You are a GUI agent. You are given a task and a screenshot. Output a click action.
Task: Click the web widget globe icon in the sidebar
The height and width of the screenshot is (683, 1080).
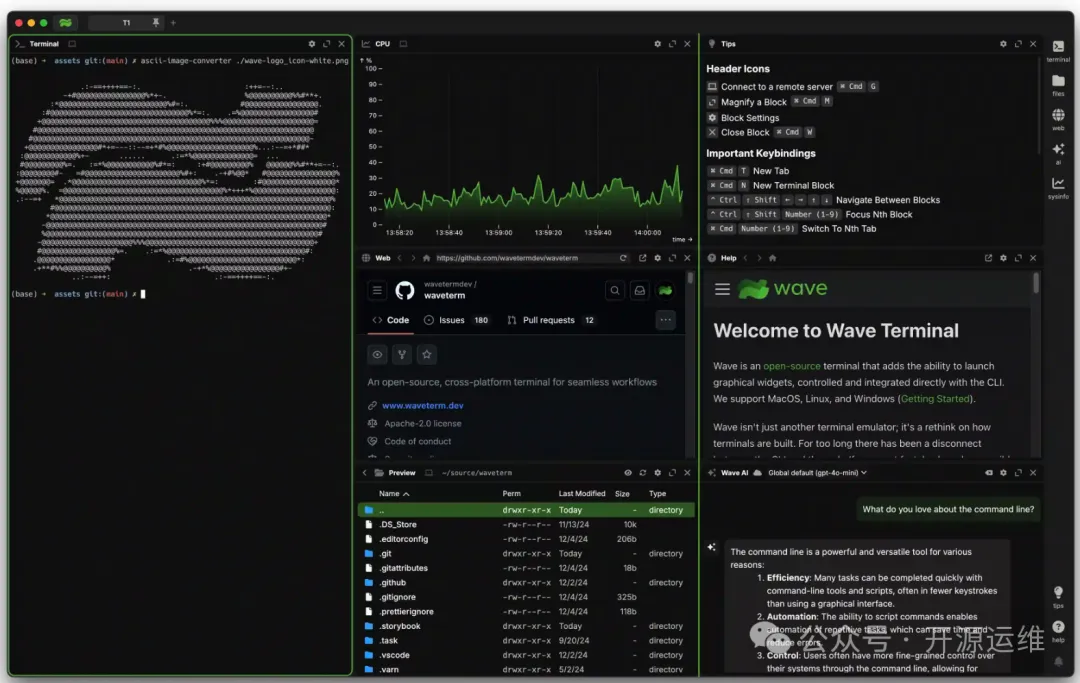1058,116
